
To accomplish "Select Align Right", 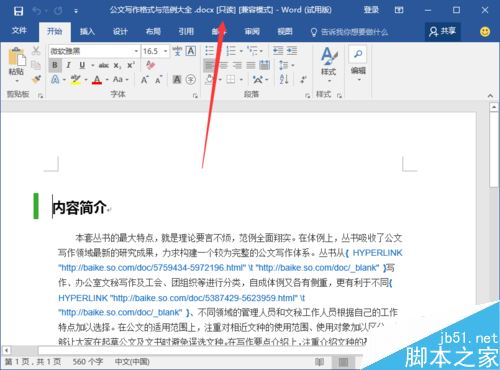I will click(237, 65).
